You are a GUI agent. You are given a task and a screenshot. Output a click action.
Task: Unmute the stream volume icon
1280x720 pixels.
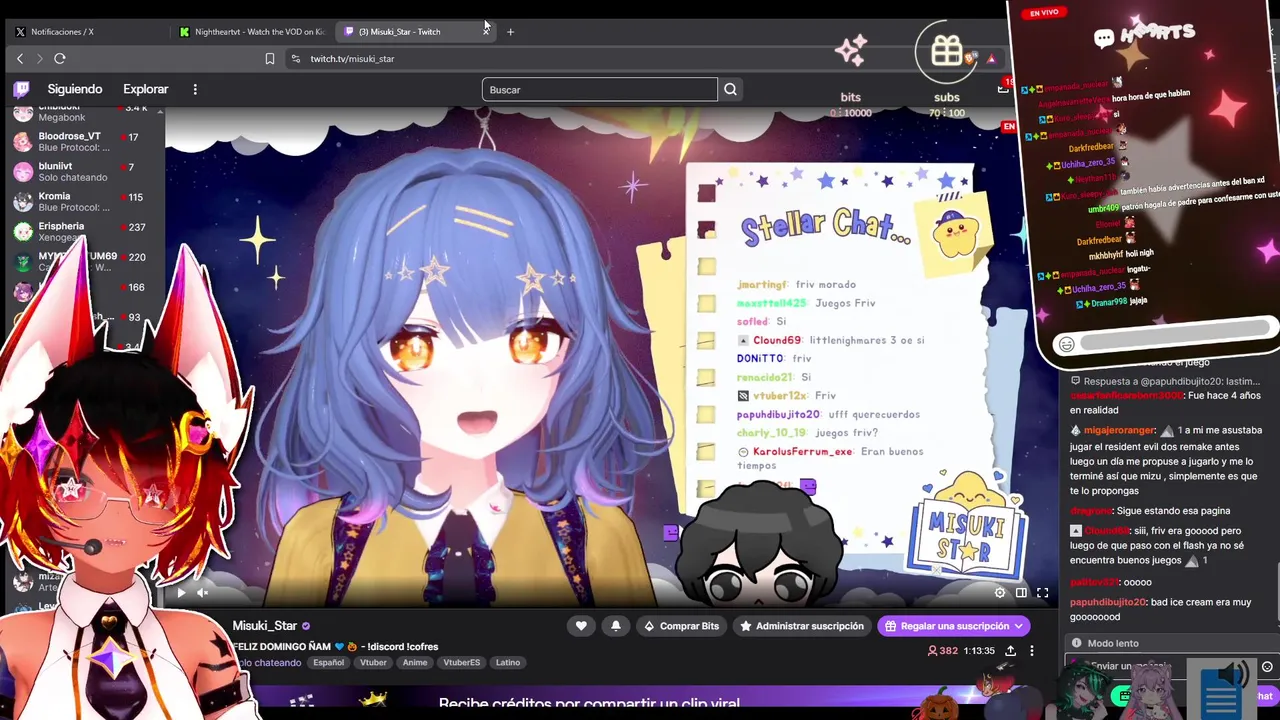[202, 592]
